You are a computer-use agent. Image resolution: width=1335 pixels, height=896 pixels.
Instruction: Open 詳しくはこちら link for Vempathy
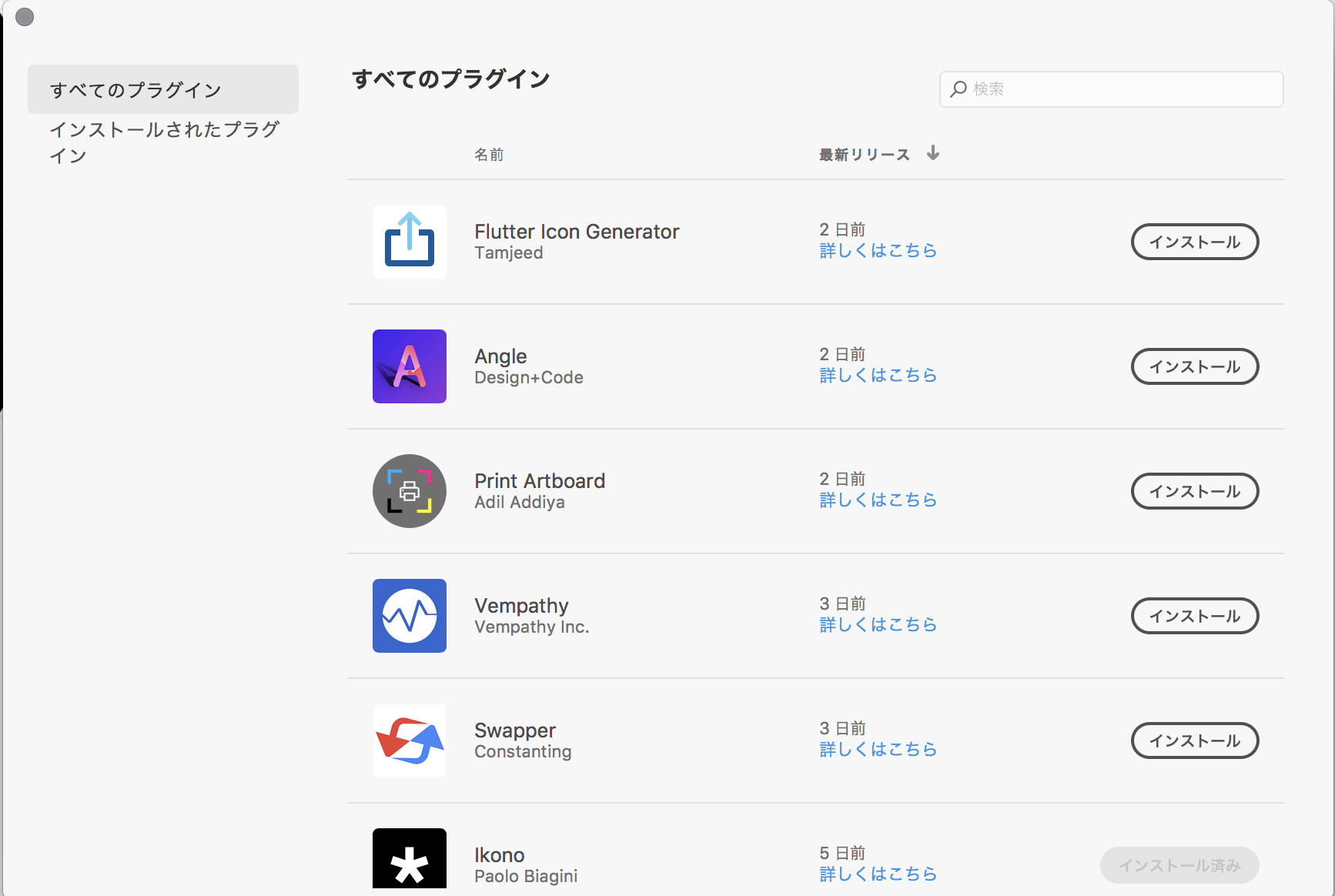point(878,625)
